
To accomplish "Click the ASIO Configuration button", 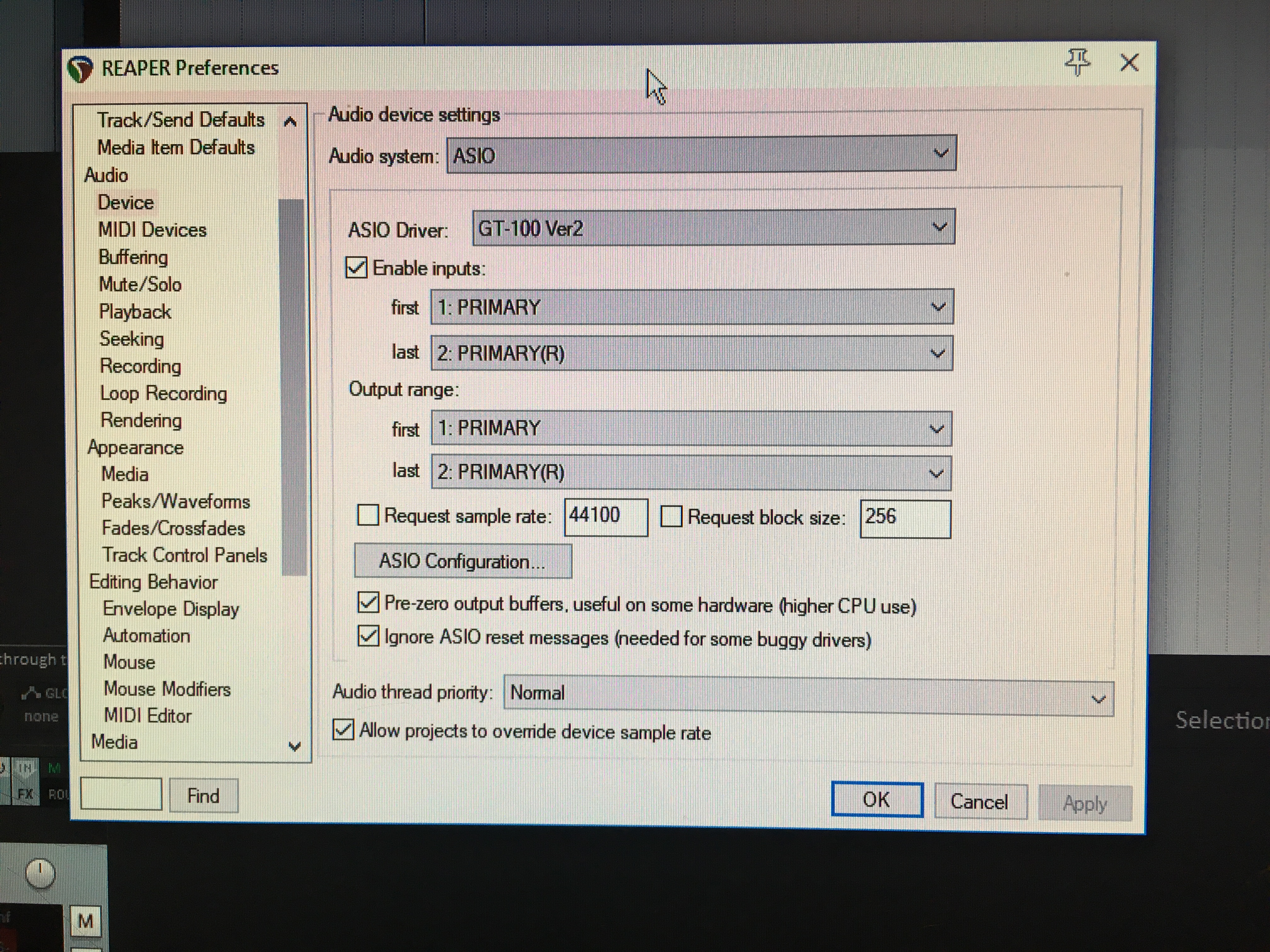I will coord(462,561).
